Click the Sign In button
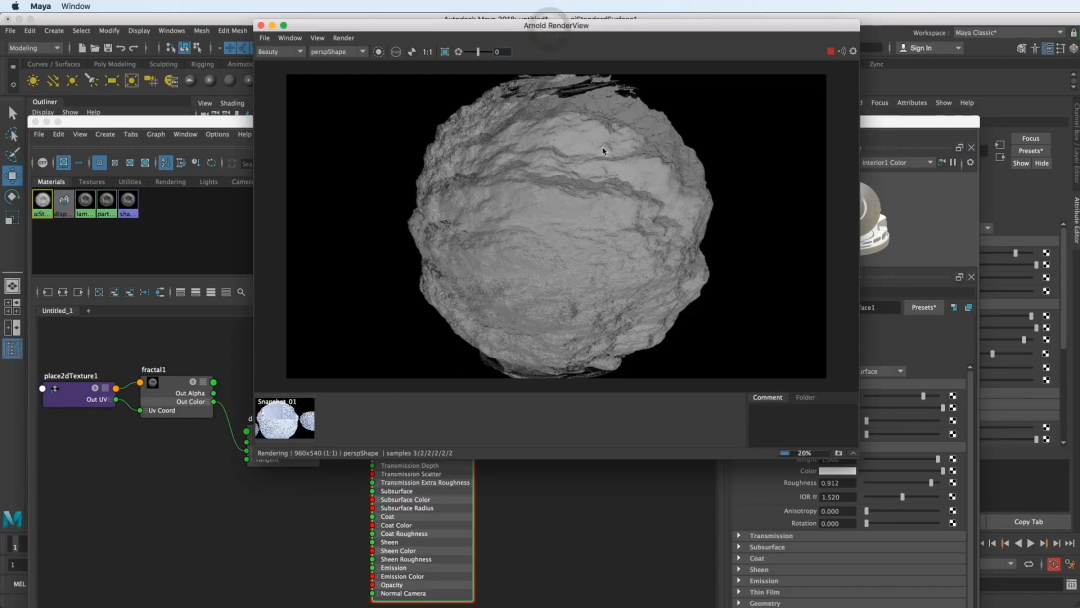Viewport: 1080px width, 608px height. click(921, 48)
